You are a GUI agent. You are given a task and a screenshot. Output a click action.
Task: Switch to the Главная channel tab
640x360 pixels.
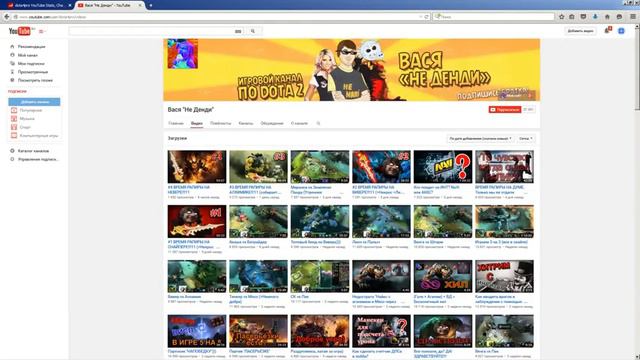[x=176, y=123]
